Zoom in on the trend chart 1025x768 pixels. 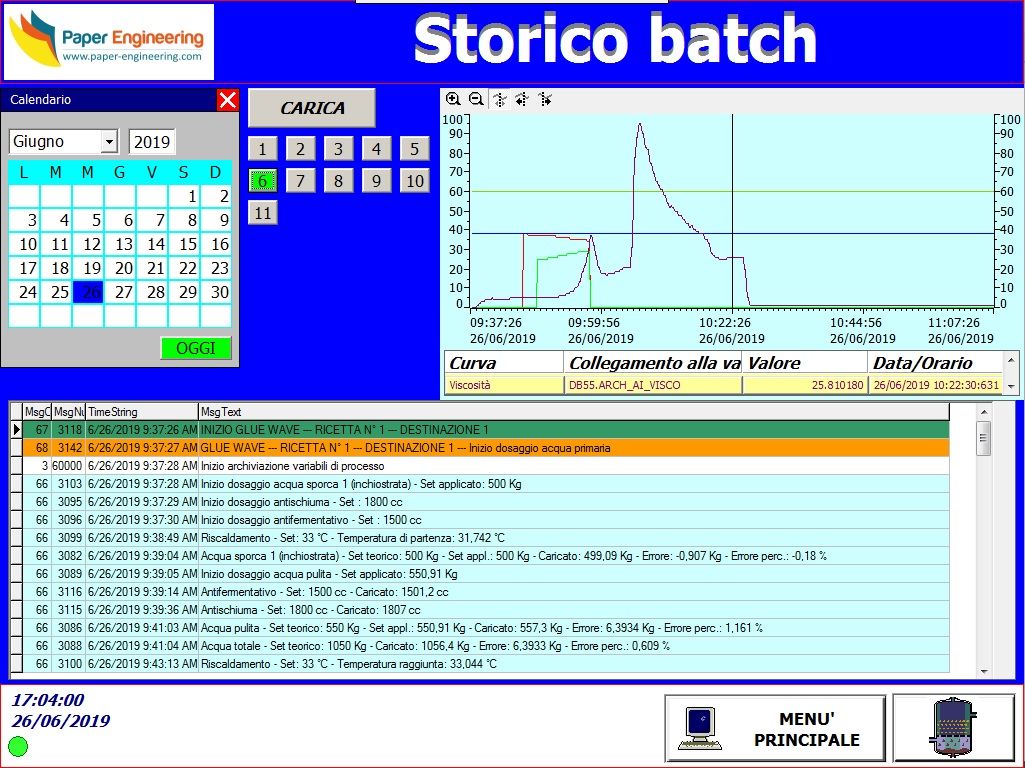point(452,99)
